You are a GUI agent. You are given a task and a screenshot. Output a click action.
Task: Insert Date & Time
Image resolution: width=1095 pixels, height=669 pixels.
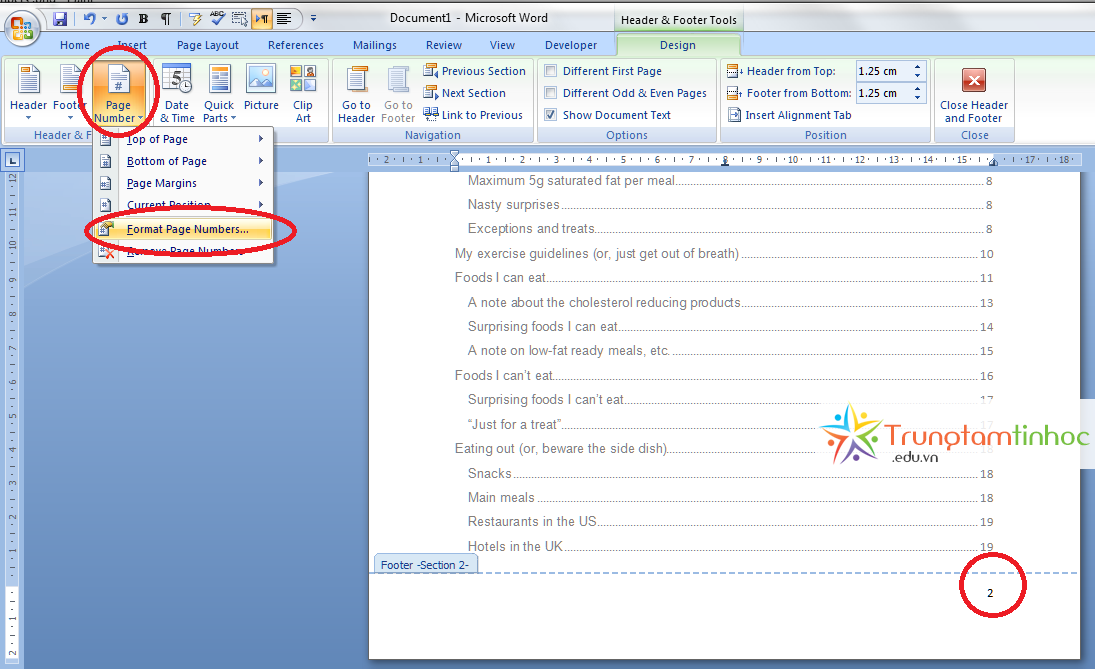tap(177, 92)
